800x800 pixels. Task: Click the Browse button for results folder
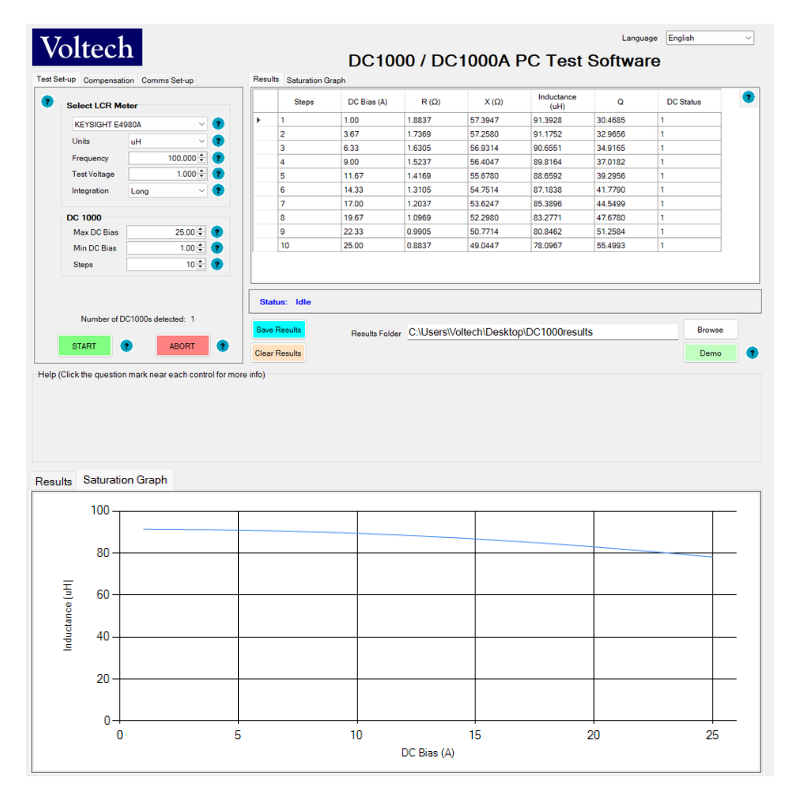[x=710, y=329]
